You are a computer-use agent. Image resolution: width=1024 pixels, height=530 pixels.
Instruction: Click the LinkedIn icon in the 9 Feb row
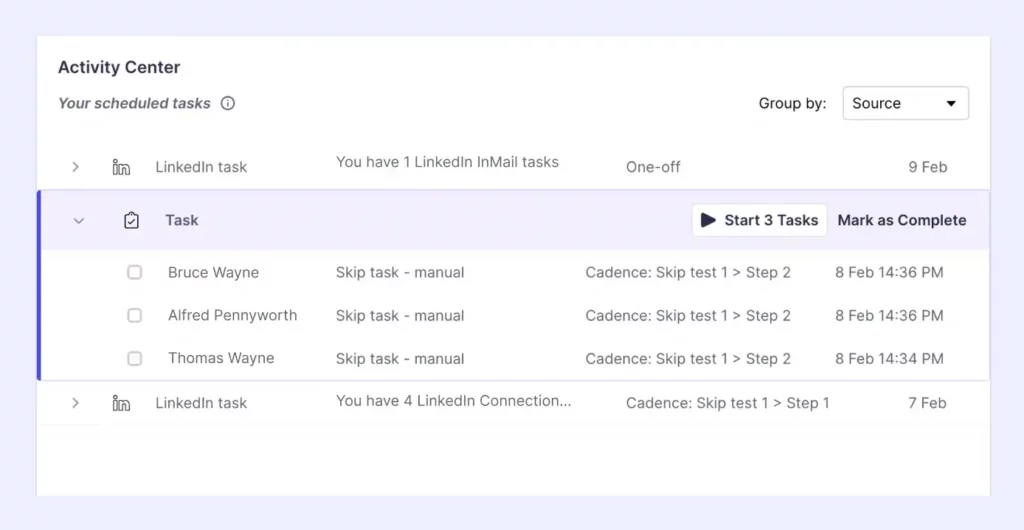click(121, 167)
